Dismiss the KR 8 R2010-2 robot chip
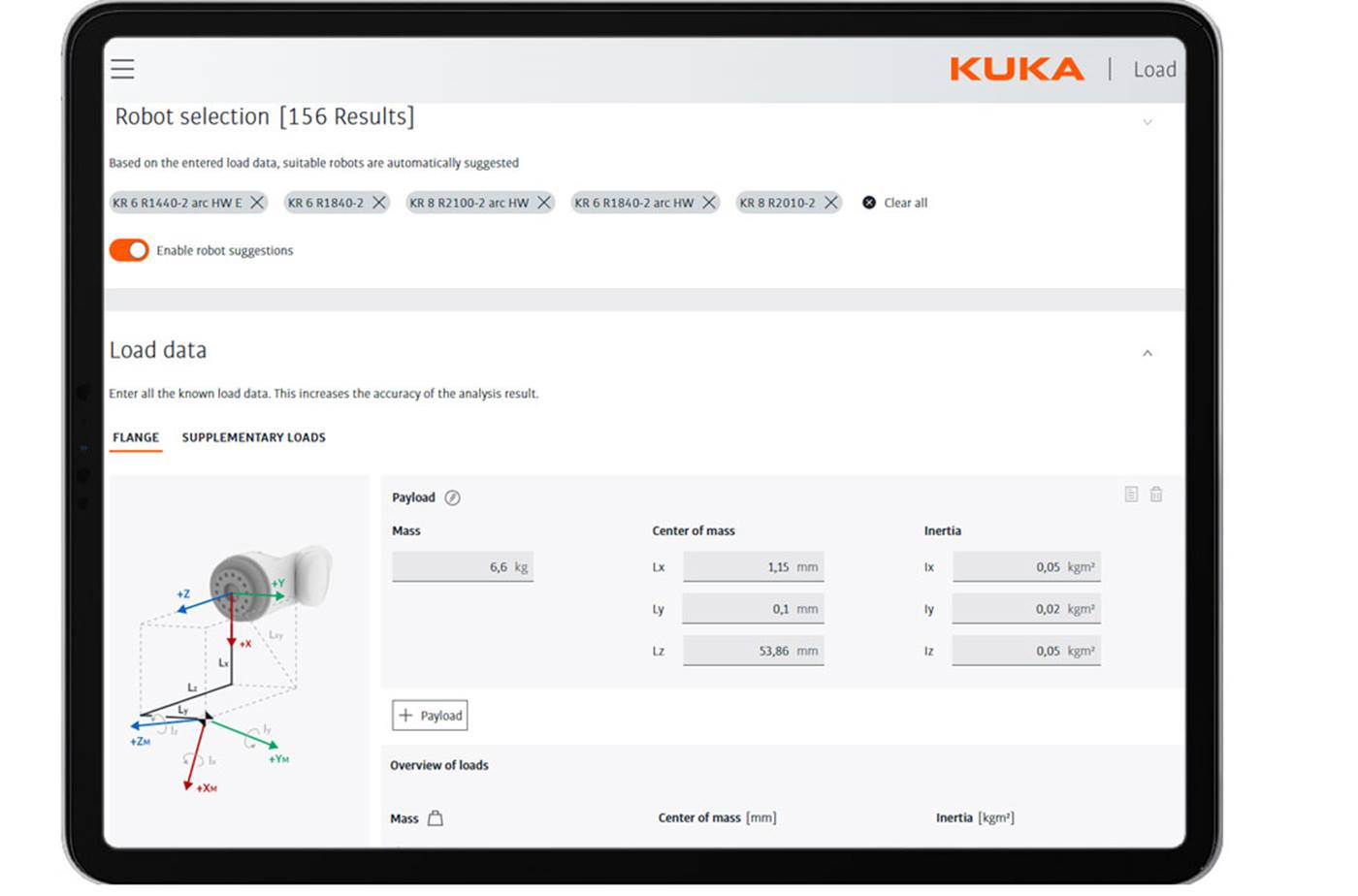 (x=831, y=203)
